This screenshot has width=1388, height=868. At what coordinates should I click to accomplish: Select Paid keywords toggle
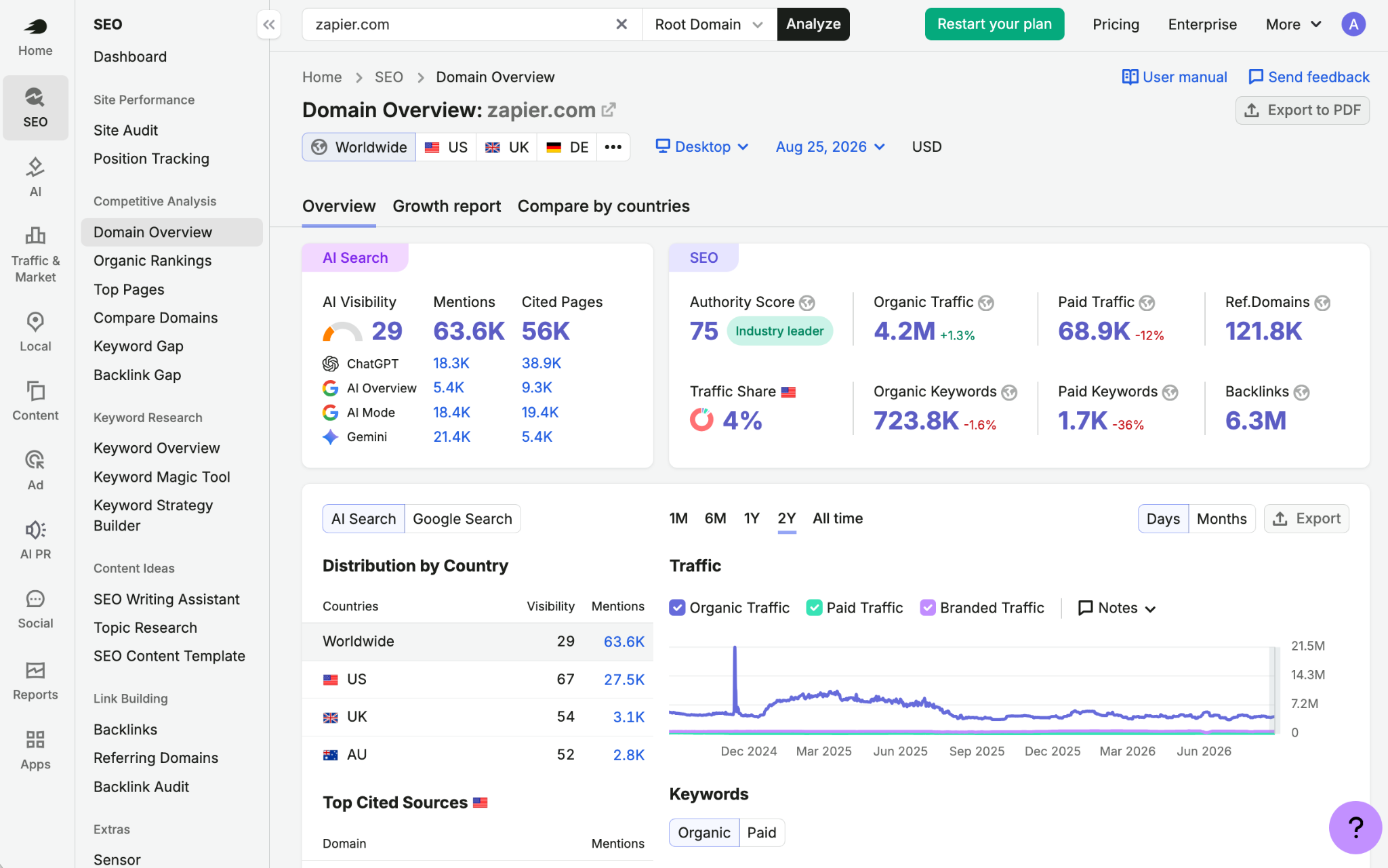[762, 833]
